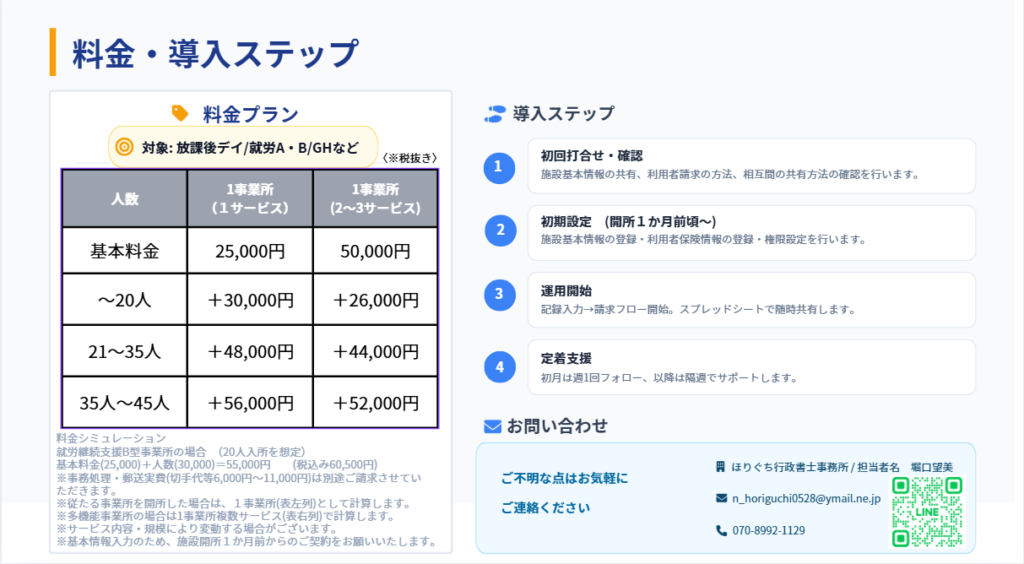This screenshot has height=564, width=1024.
Task: Click the 35人〜45人 row label
Action: tap(125, 403)
